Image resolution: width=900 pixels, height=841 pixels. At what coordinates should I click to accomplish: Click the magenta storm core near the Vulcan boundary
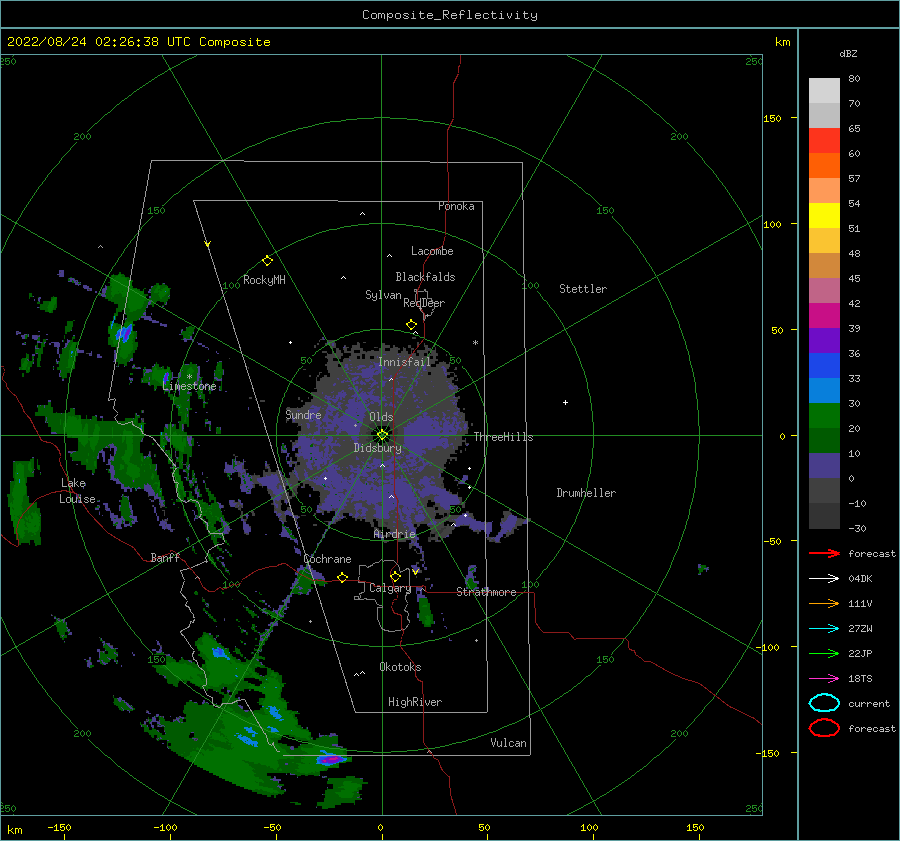(x=331, y=760)
